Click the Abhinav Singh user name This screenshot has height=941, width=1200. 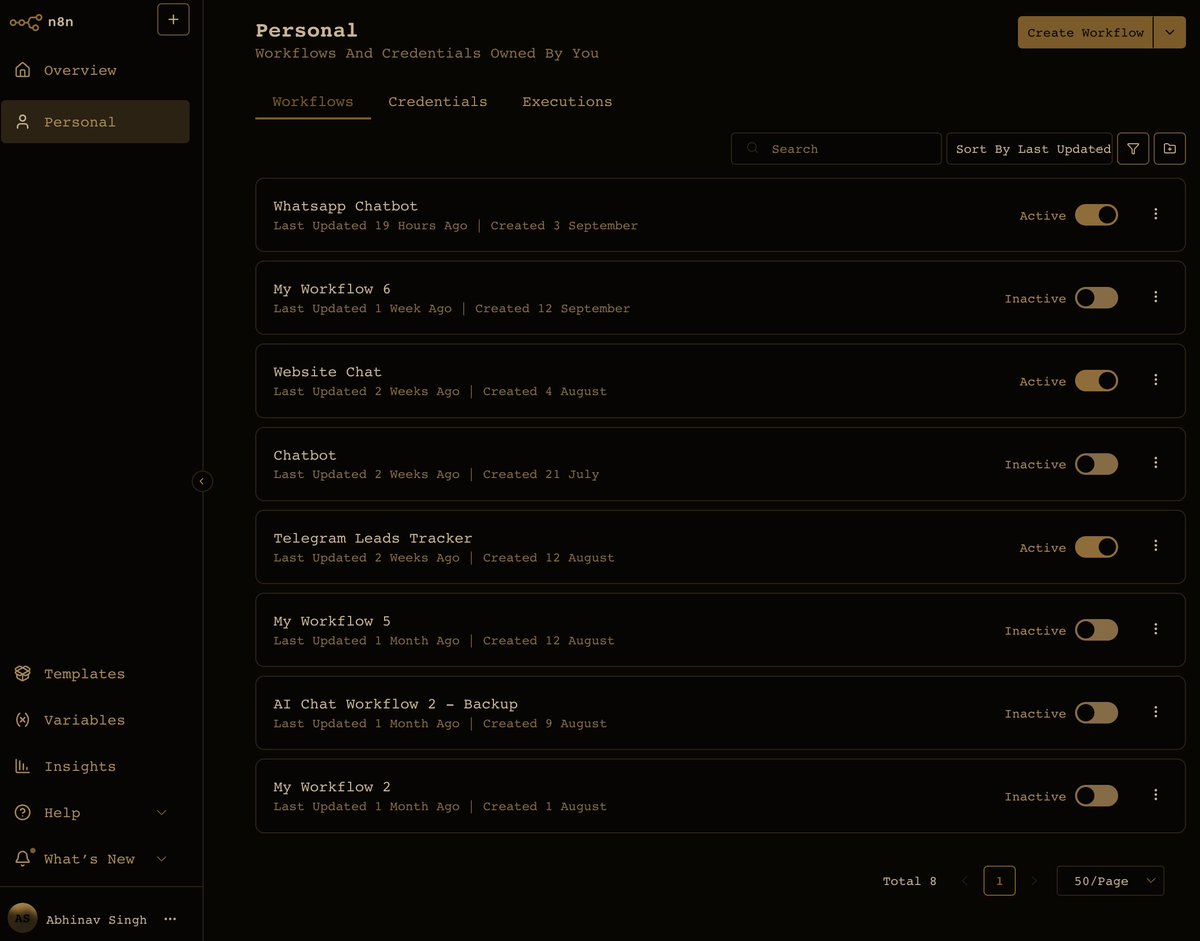(96, 919)
